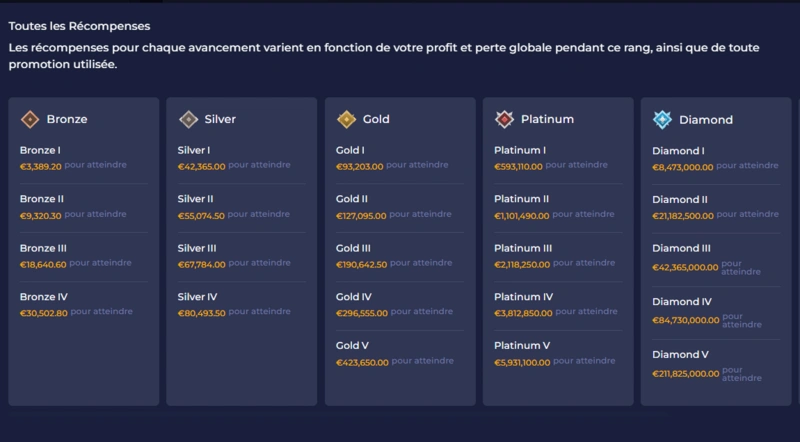The image size is (800, 442).
Task: Click the Silver II tier entry
Action: (241, 207)
